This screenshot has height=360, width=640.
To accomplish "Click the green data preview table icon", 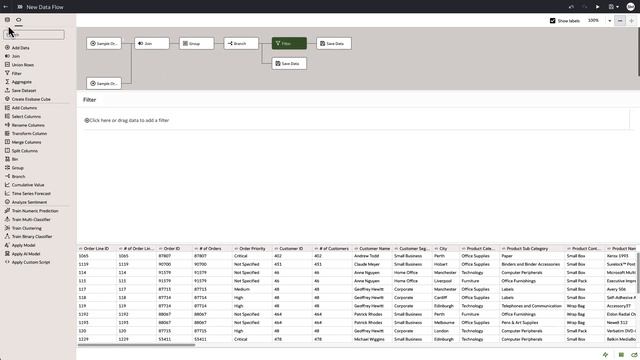I will click(621, 355).
